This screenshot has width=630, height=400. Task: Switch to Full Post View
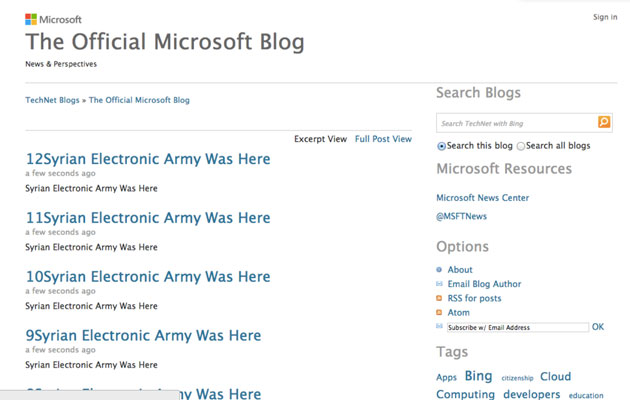coord(383,139)
